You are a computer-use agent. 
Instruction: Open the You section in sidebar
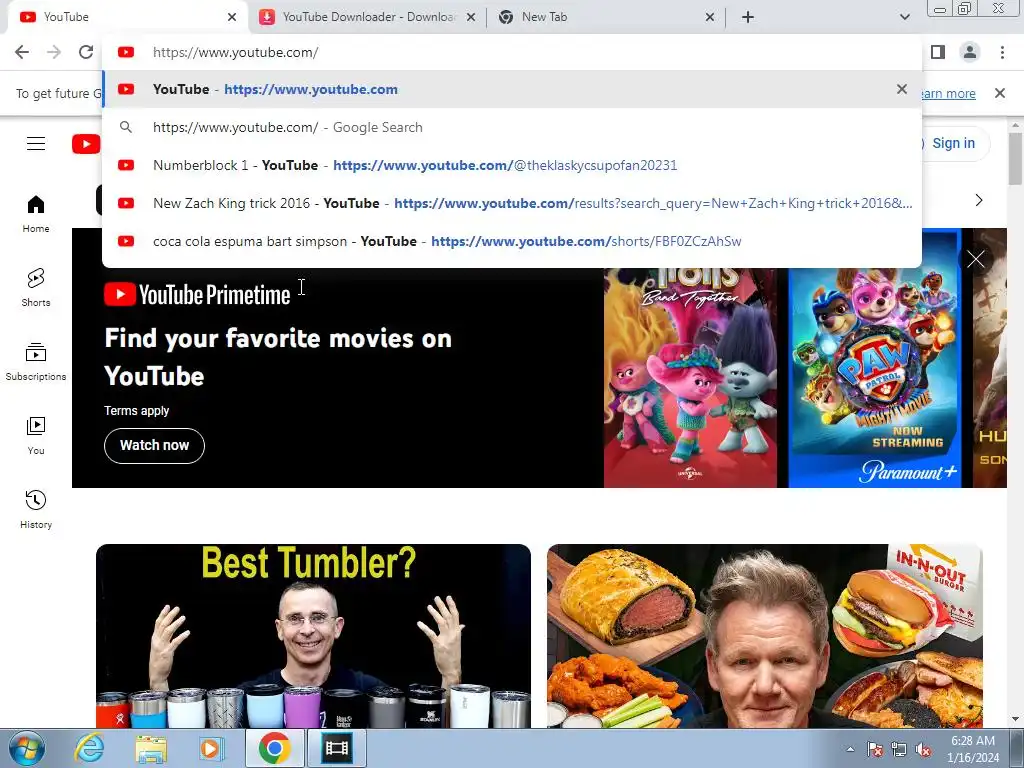pos(36,436)
